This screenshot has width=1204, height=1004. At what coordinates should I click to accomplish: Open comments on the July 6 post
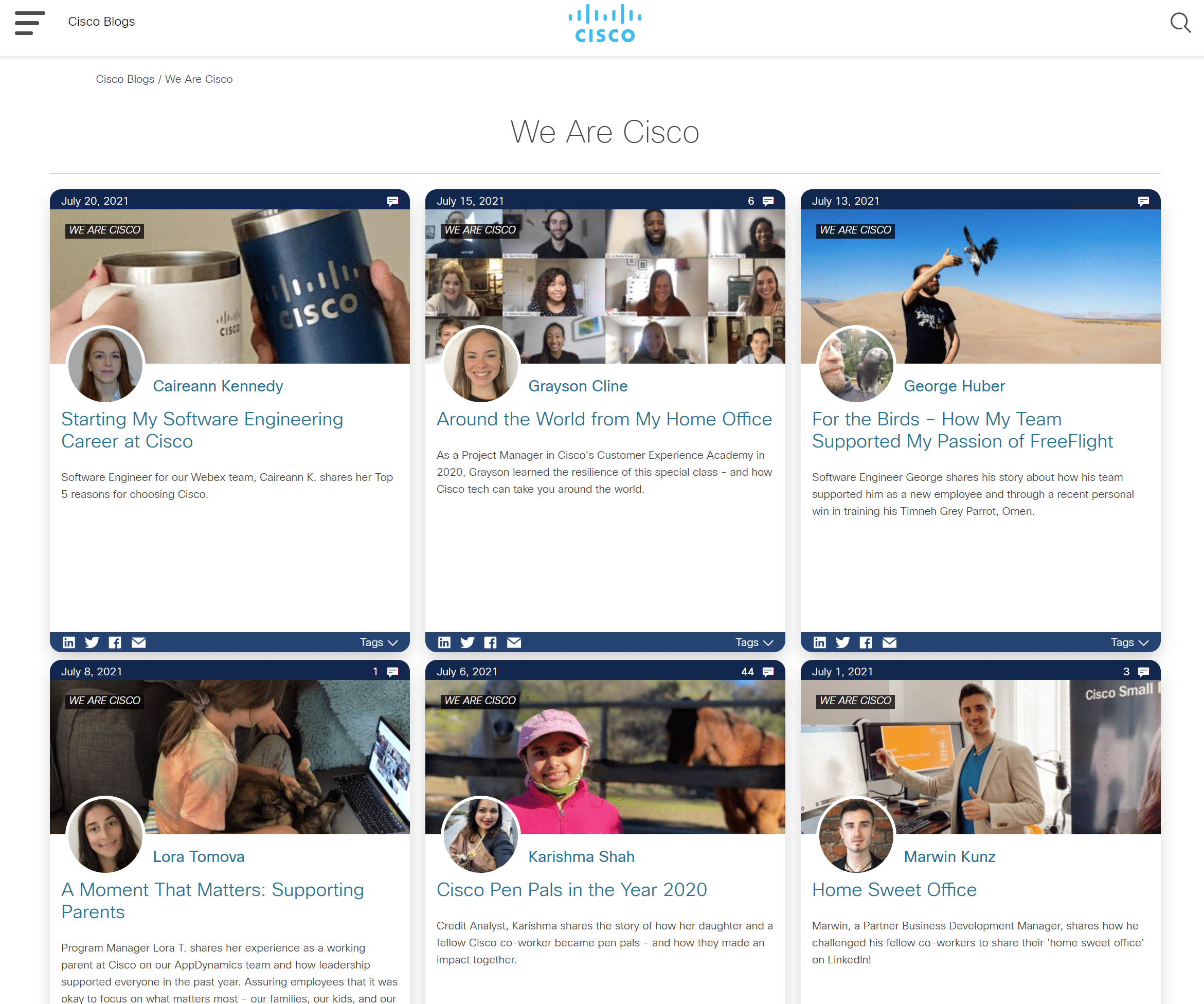tap(768, 672)
